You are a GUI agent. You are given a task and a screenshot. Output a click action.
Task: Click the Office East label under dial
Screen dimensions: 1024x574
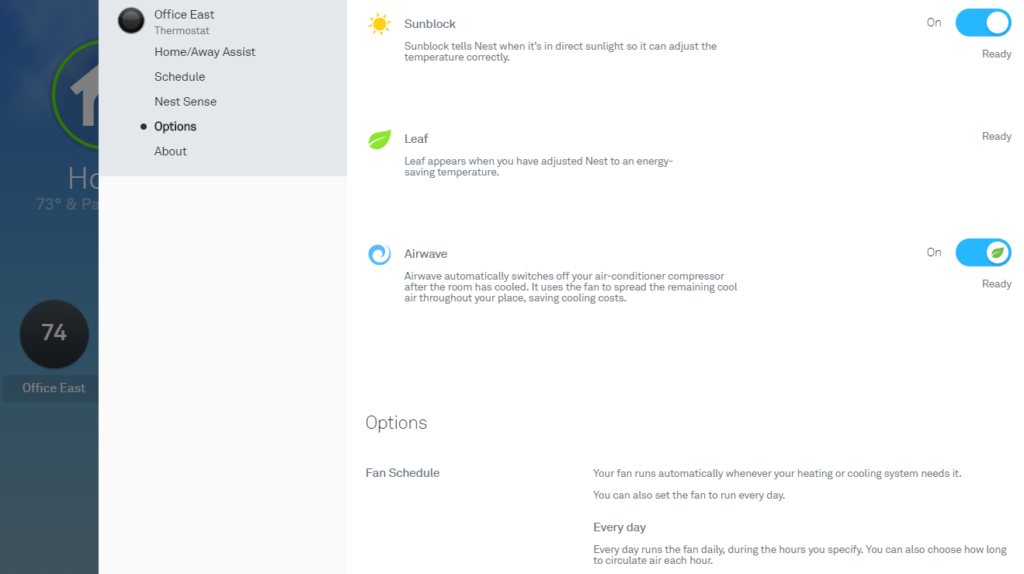tap(54, 388)
